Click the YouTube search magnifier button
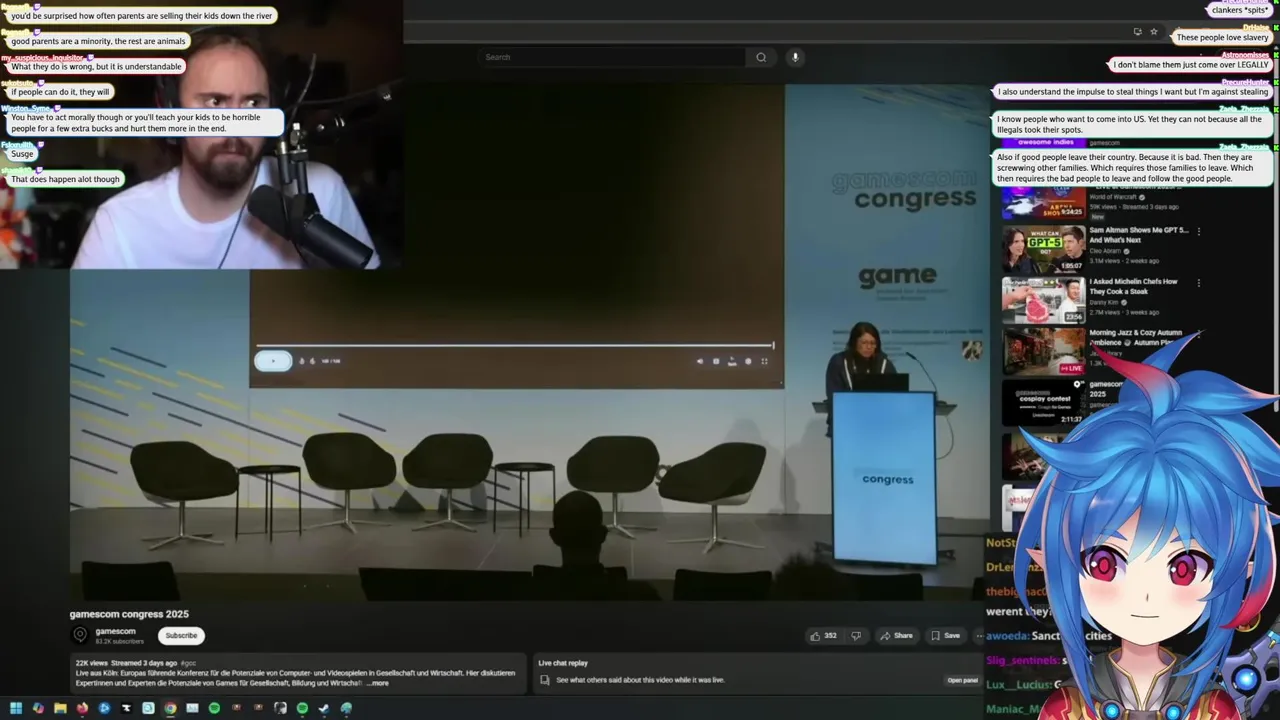 [761, 57]
